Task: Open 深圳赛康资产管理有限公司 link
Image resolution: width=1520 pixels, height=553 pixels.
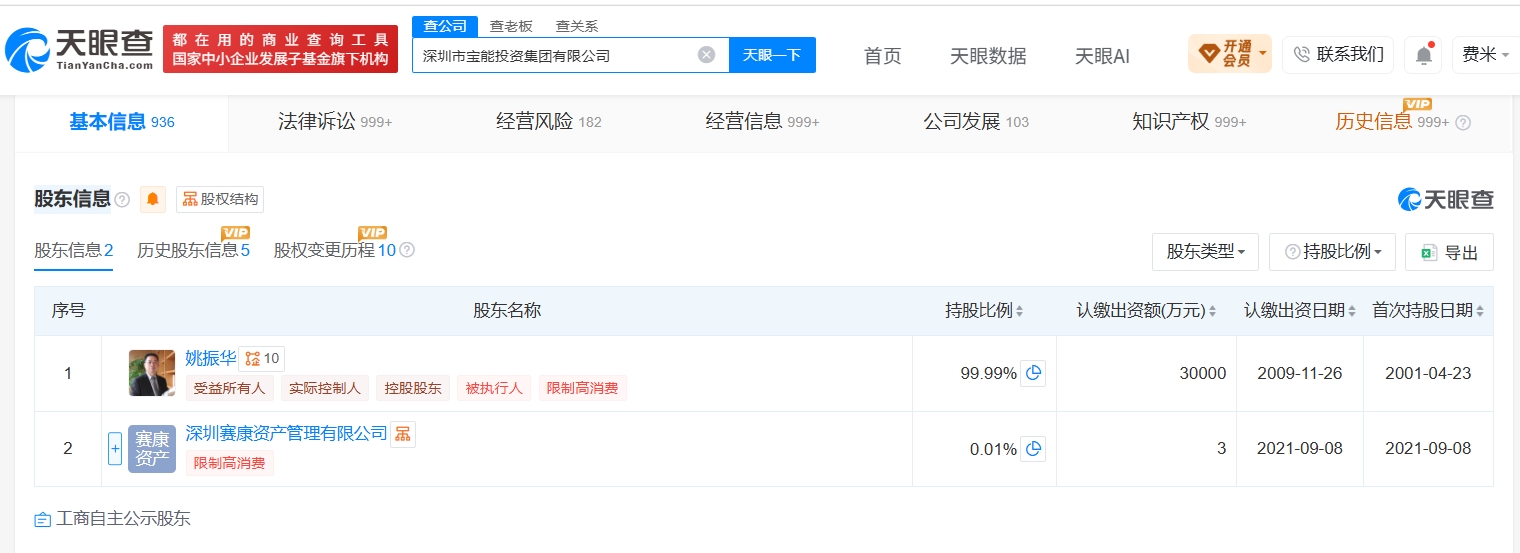Action: [286, 433]
